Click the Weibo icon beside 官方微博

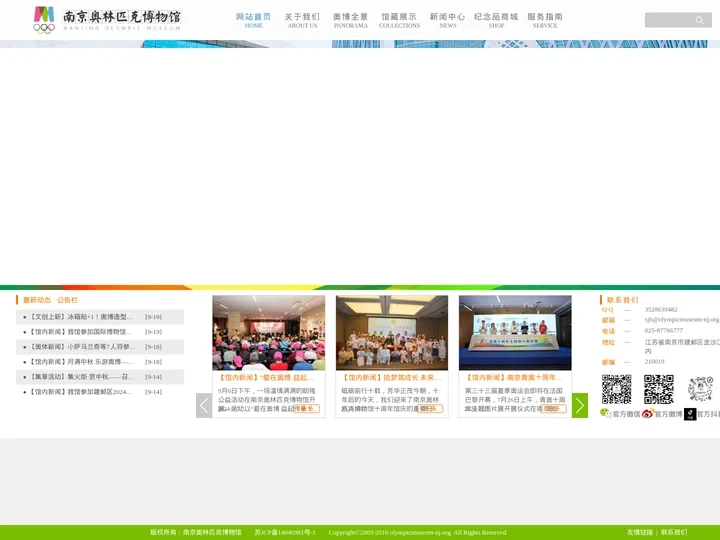648,414
